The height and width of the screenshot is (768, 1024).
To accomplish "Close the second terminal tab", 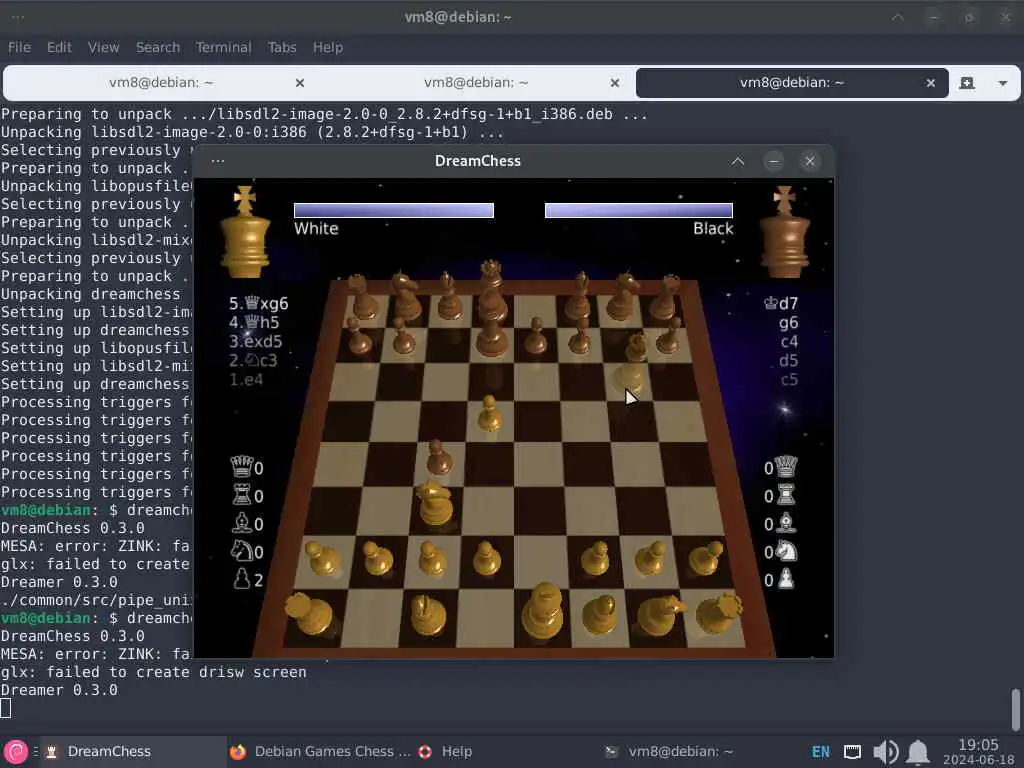I will [615, 83].
